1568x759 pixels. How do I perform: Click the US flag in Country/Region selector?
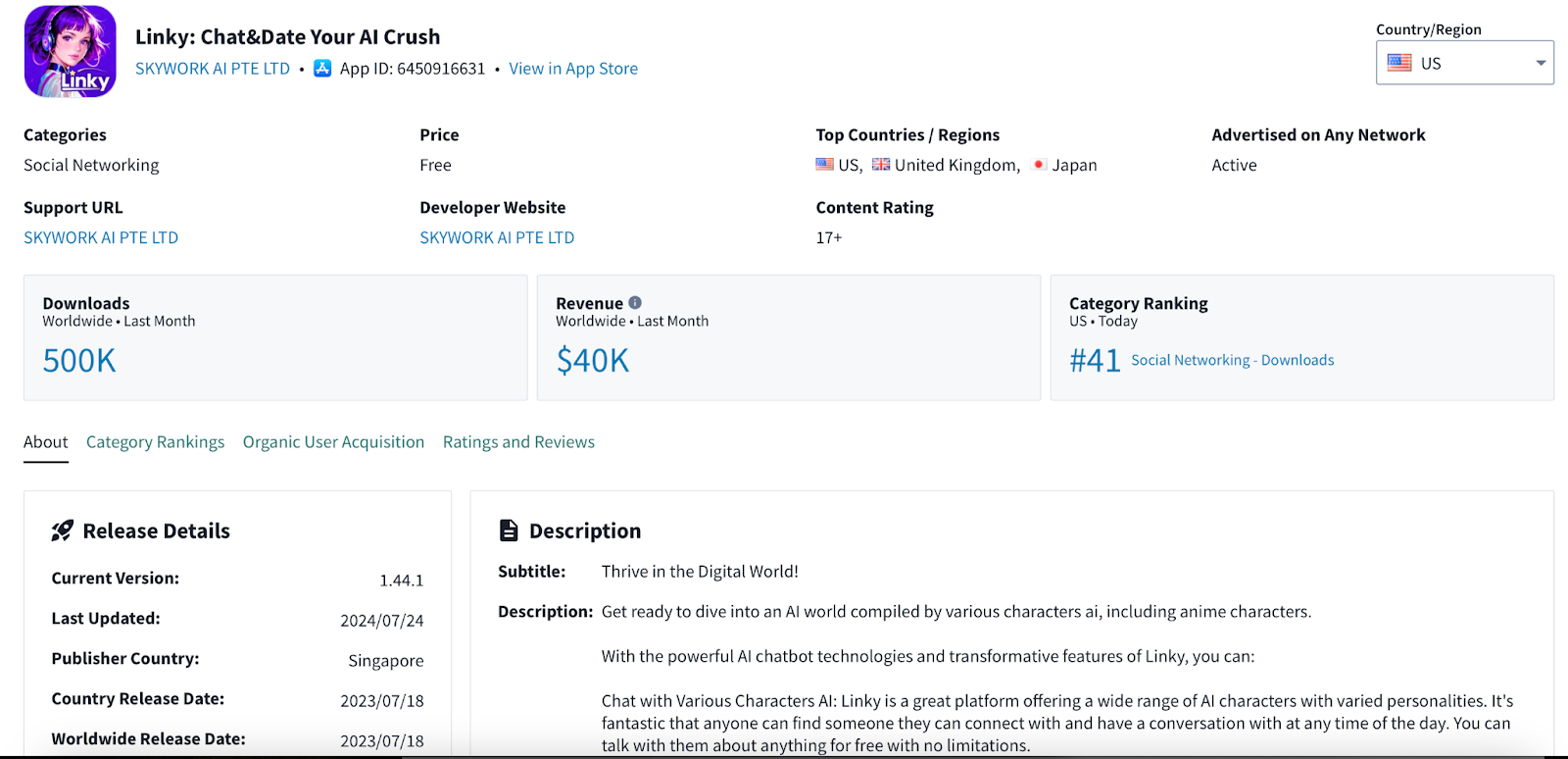click(1399, 63)
